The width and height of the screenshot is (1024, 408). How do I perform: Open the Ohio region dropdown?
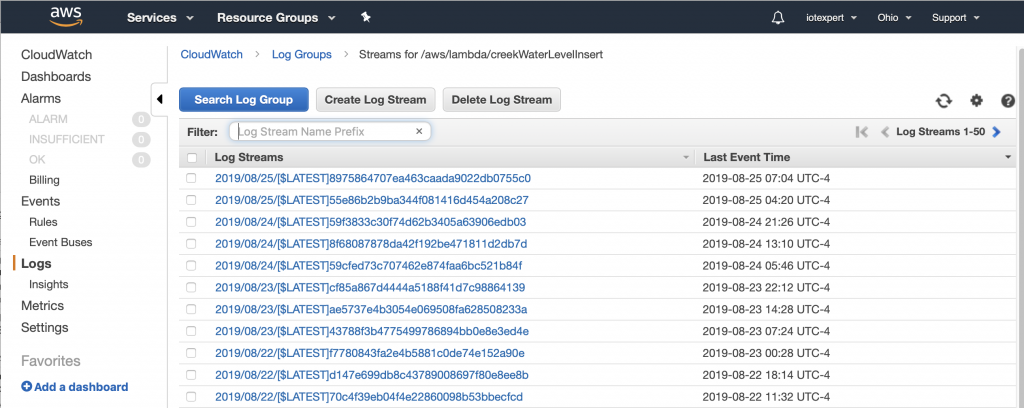(895, 18)
